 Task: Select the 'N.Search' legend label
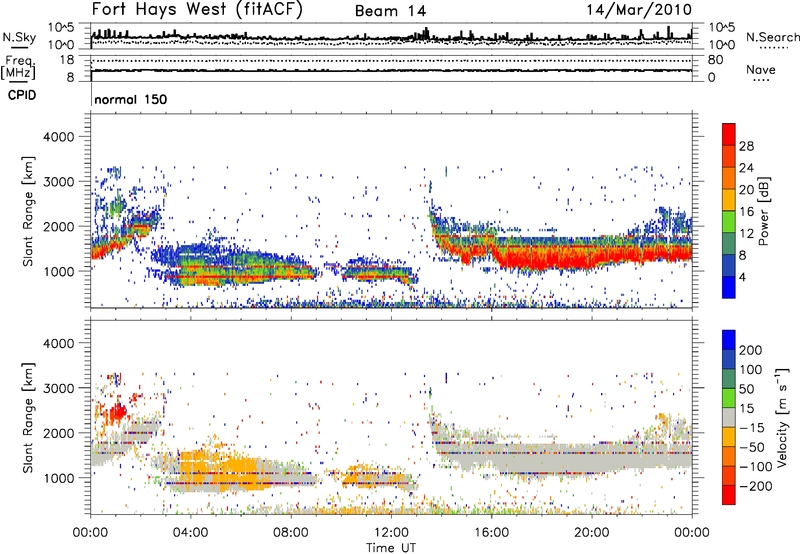(x=772, y=37)
